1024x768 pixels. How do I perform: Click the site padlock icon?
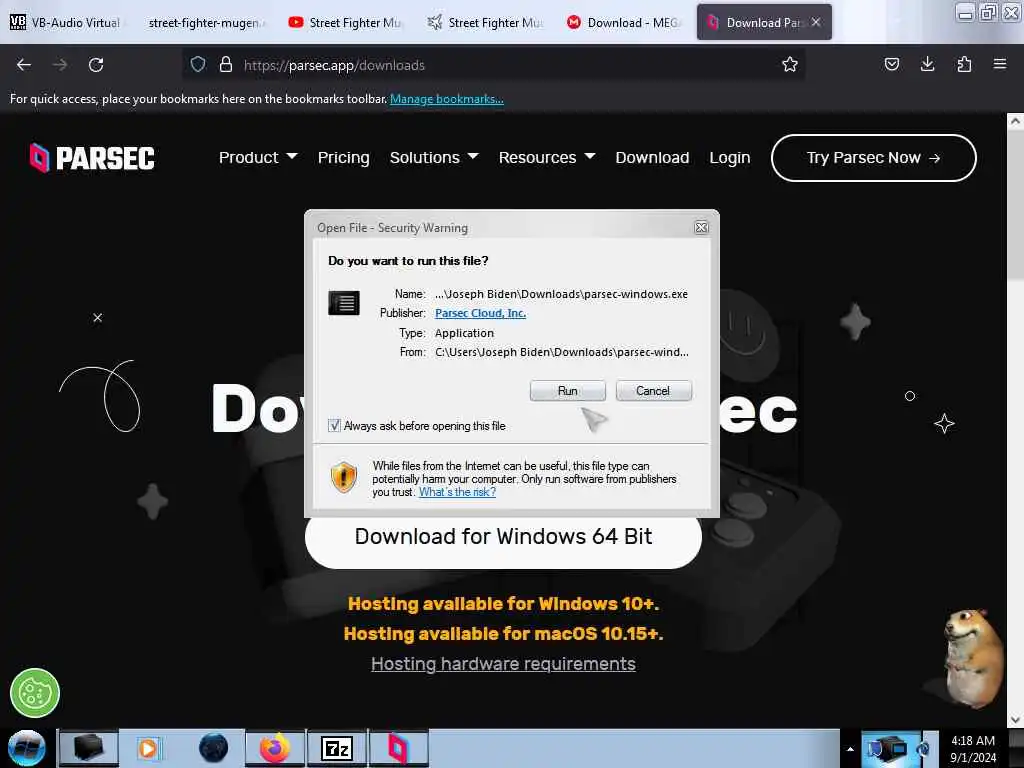coord(225,65)
